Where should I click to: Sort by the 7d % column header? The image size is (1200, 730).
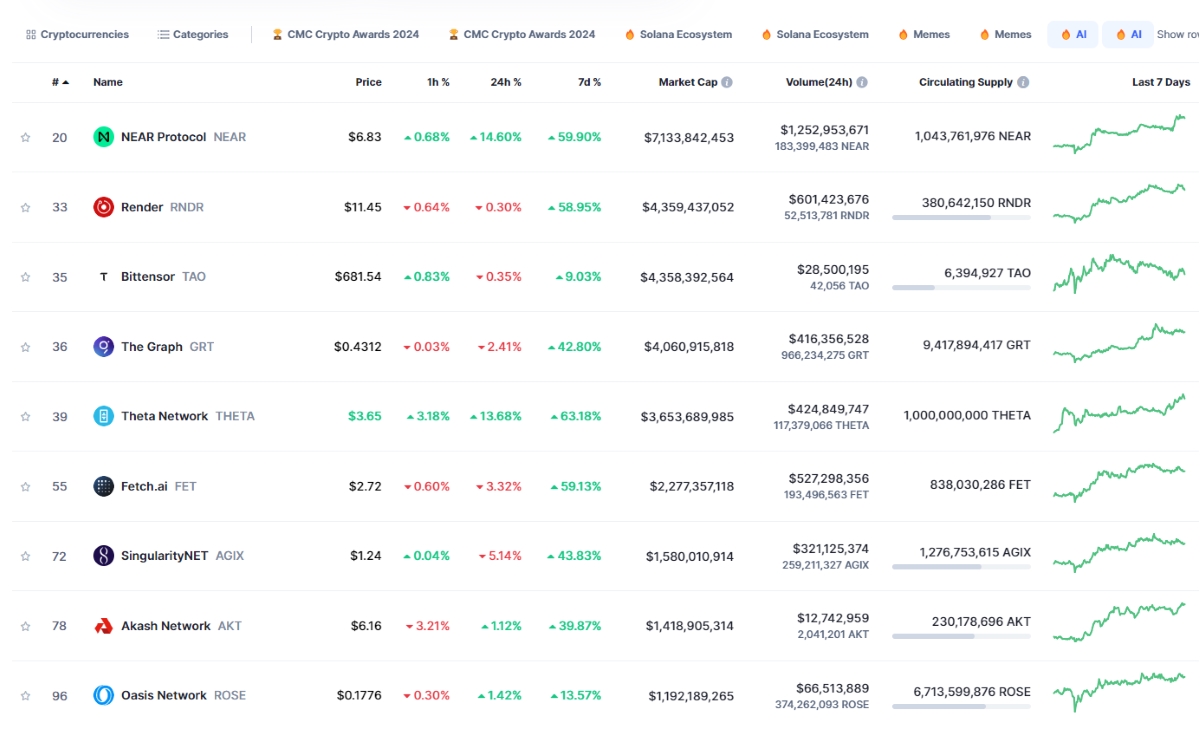(589, 83)
